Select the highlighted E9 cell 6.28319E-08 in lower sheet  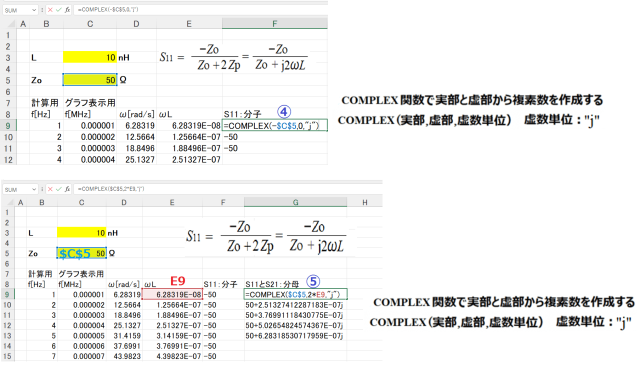(x=172, y=294)
